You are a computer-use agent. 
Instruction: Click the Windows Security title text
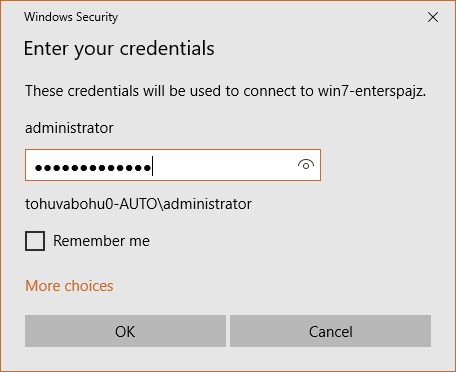tap(71, 17)
